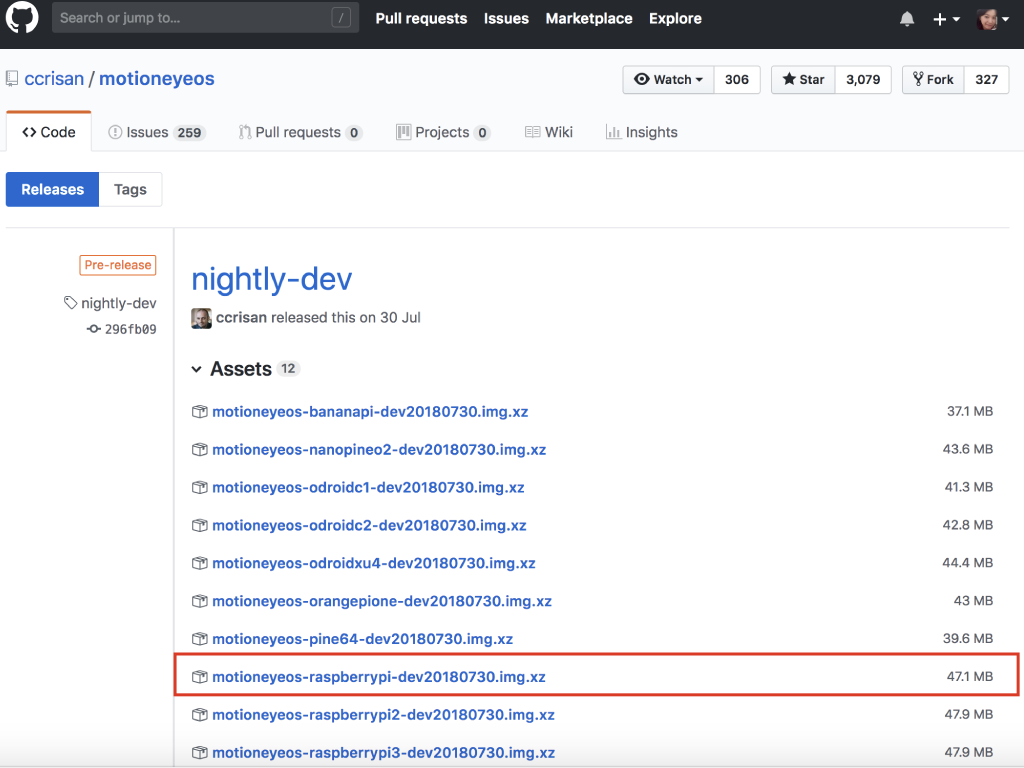1024x768 pixels.
Task: Star the repository
Action: click(803, 80)
